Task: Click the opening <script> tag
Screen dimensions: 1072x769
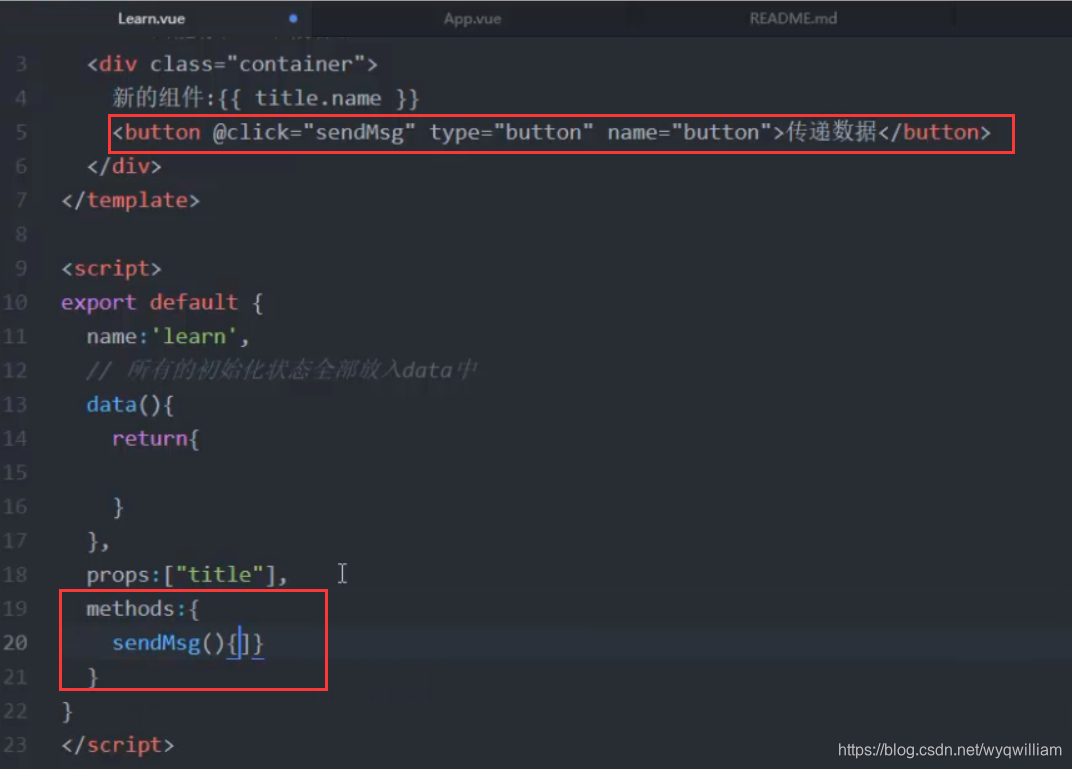Action: click(111, 269)
